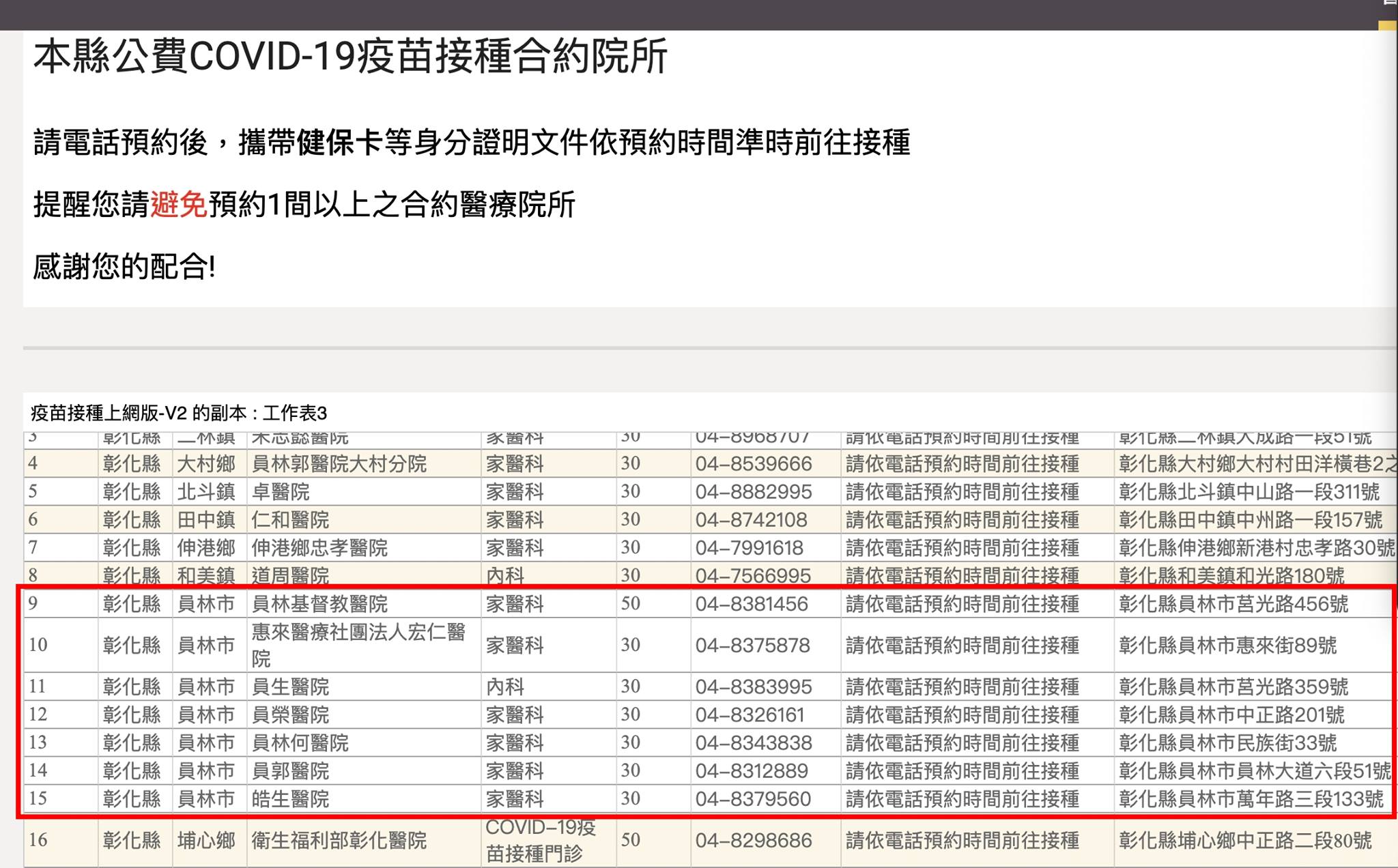This screenshot has height=868, width=1398.
Task: Select hospital name "員榮醫院"
Action: pos(290,714)
